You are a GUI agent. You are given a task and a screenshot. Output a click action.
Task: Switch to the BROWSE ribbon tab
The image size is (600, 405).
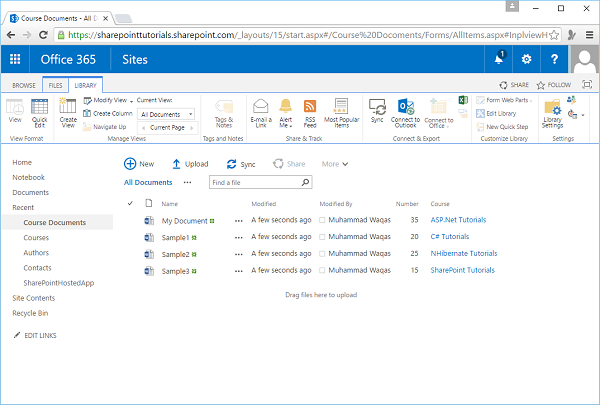22,86
